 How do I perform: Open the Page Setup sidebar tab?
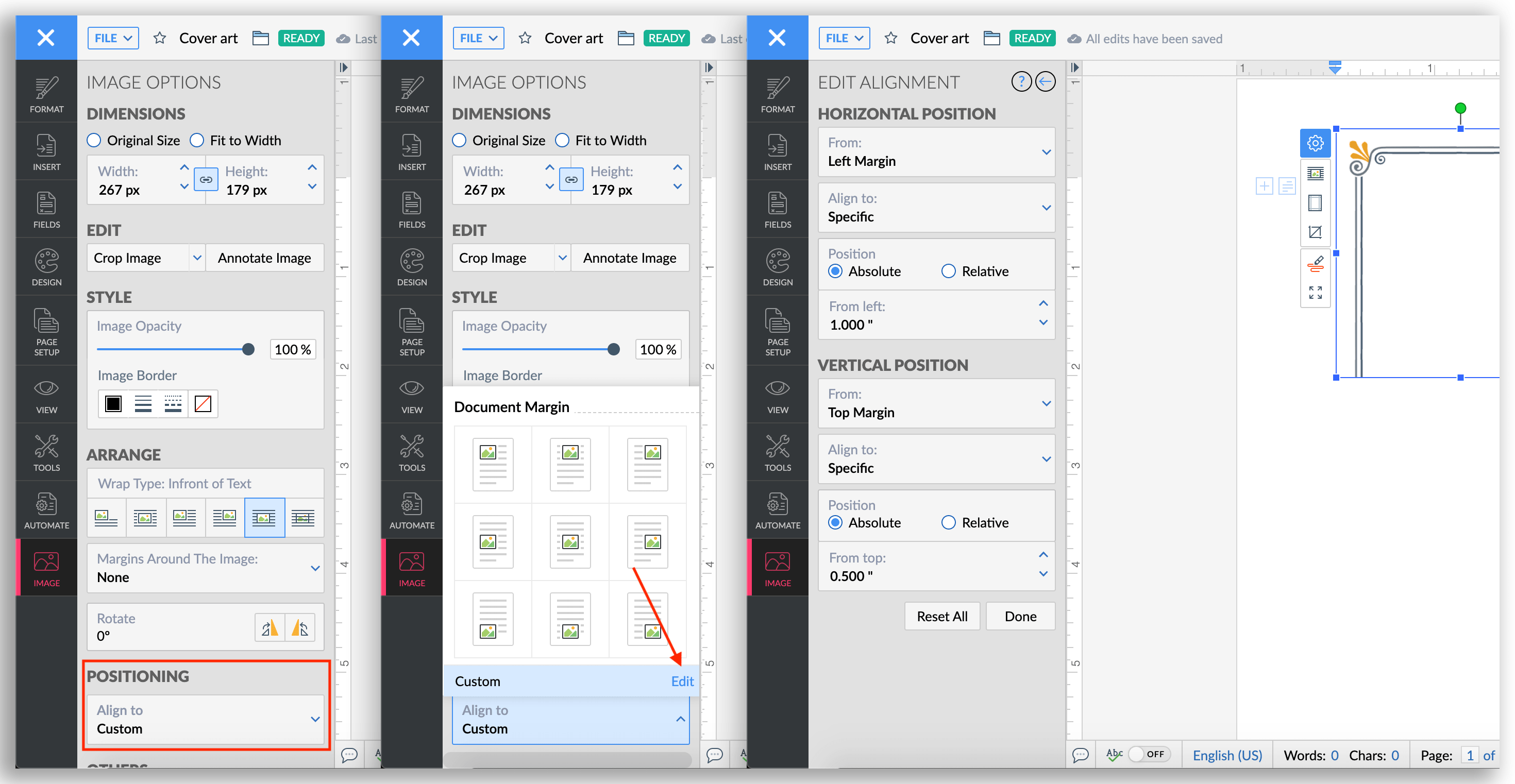[x=46, y=331]
